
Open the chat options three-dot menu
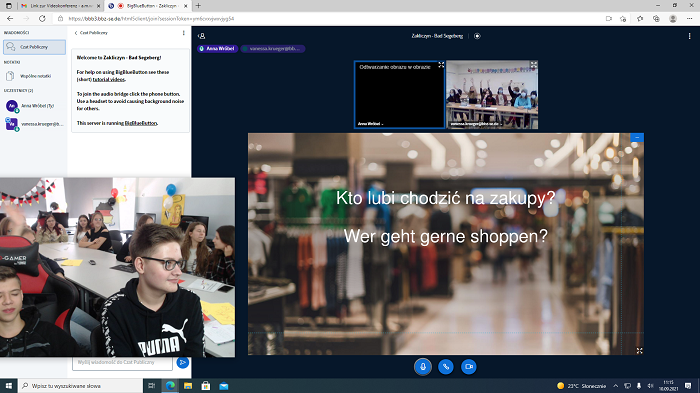[x=183, y=33]
